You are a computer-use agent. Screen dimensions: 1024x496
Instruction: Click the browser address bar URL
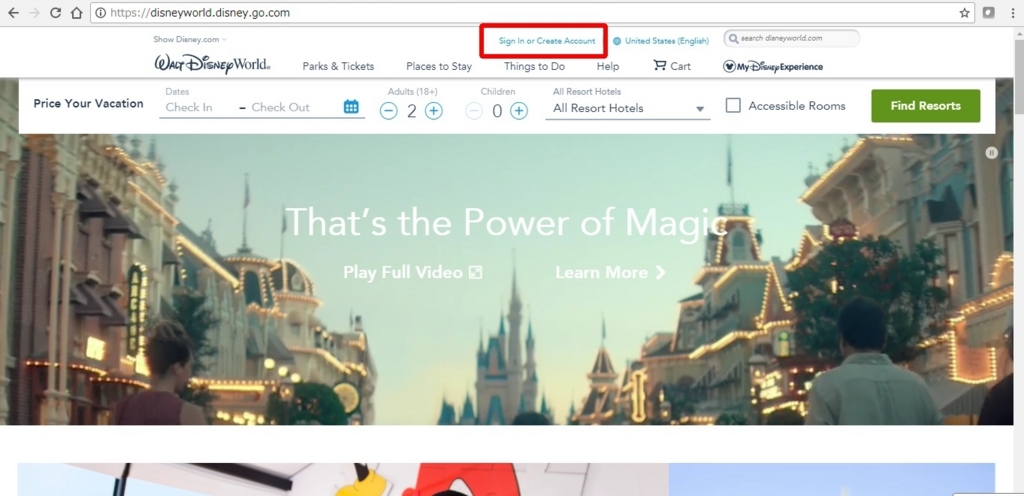(x=200, y=12)
